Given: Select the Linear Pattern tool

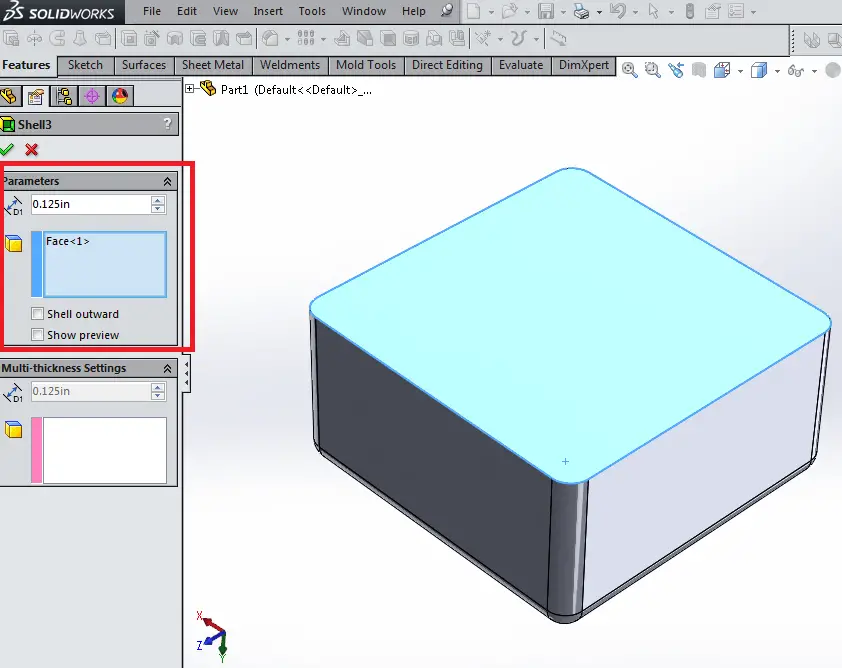Looking at the screenshot, I should [306, 39].
